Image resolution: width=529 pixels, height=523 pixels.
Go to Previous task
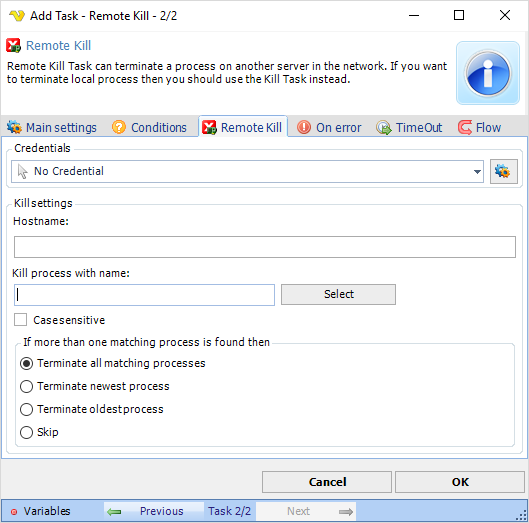click(154, 512)
